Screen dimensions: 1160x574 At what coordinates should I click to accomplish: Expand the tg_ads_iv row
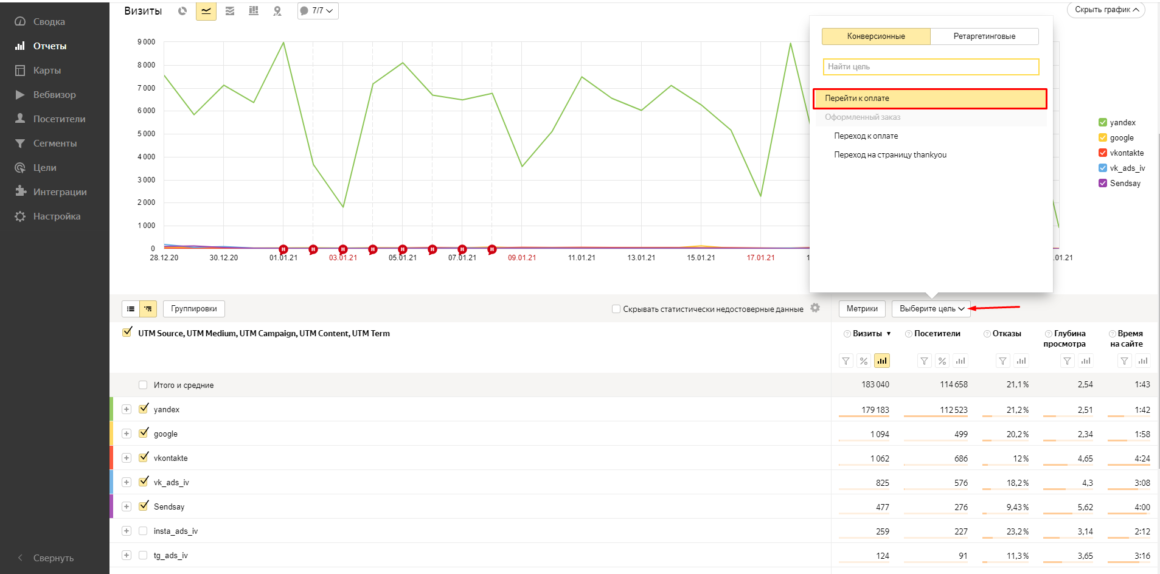tap(127, 556)
